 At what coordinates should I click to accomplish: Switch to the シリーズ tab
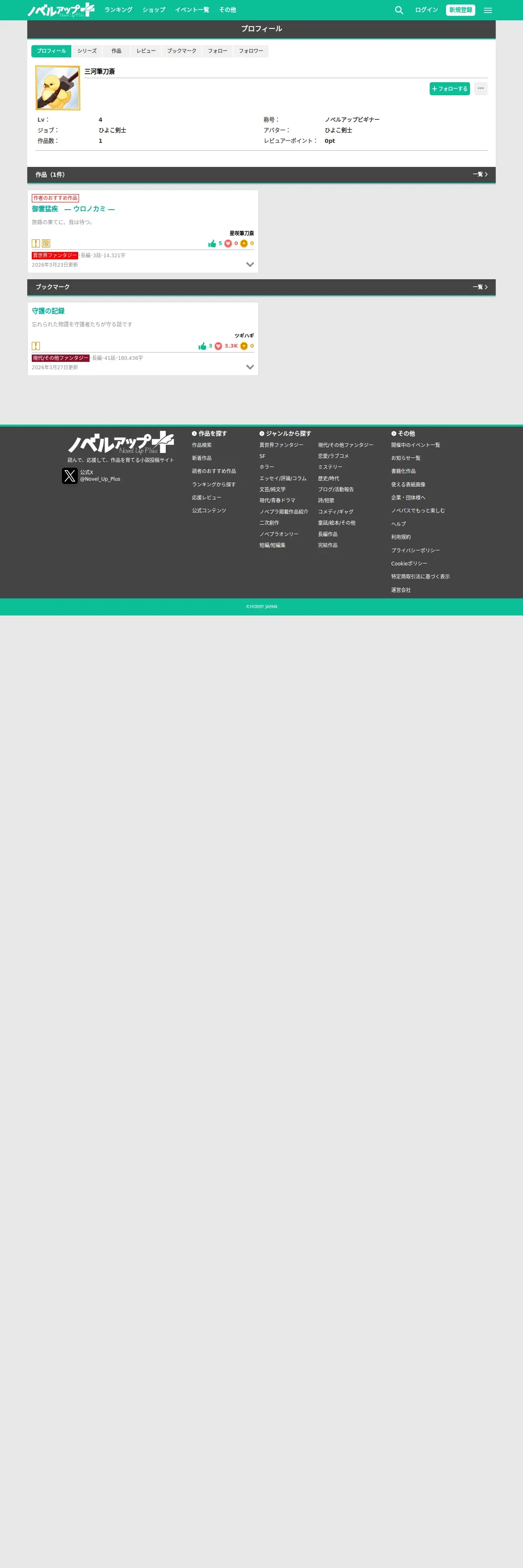pyautogui.click(x=87, y=51)
